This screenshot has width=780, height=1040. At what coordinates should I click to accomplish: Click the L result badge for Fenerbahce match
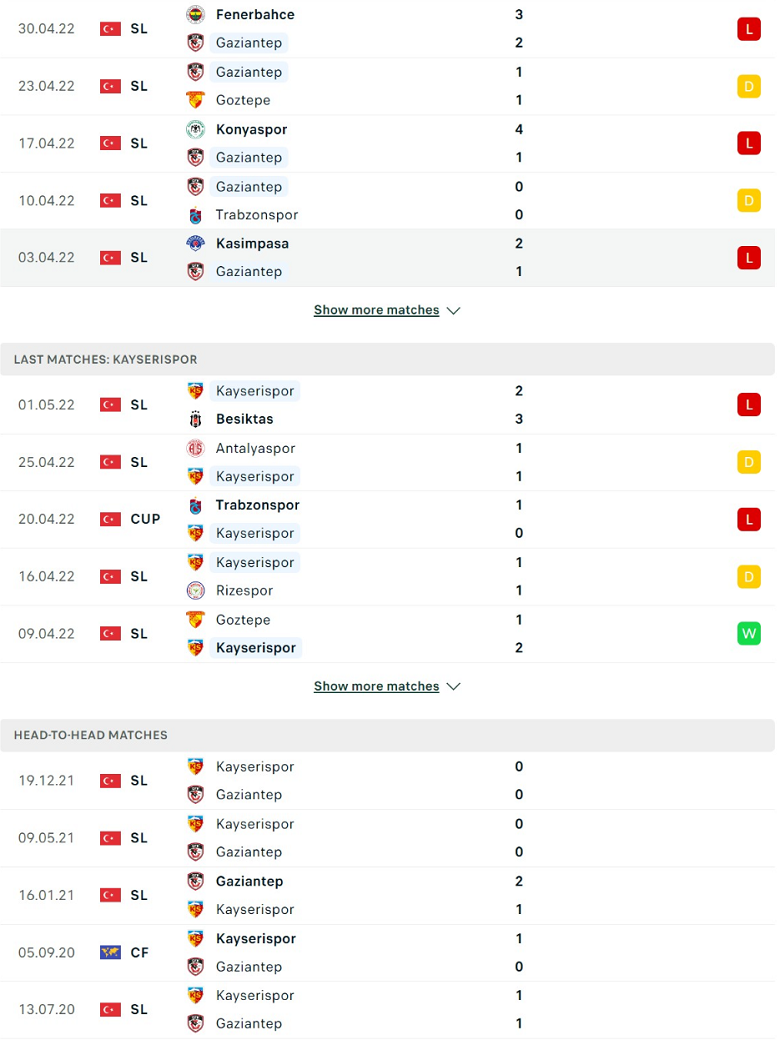[749, 29]
